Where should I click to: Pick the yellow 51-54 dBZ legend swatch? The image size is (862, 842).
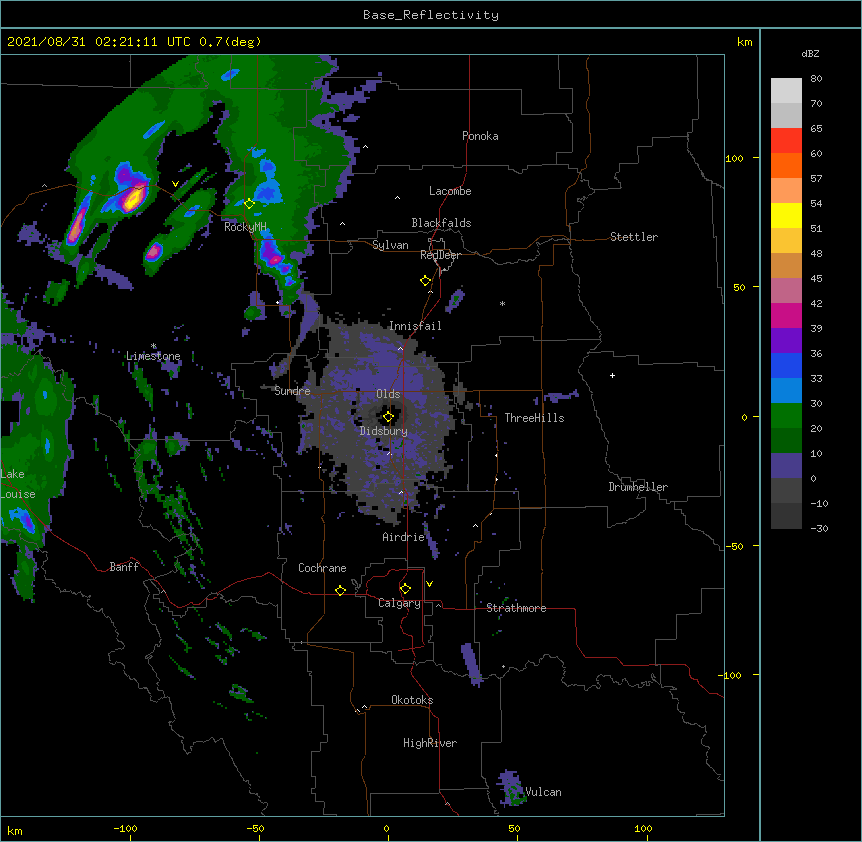point(786,215)
